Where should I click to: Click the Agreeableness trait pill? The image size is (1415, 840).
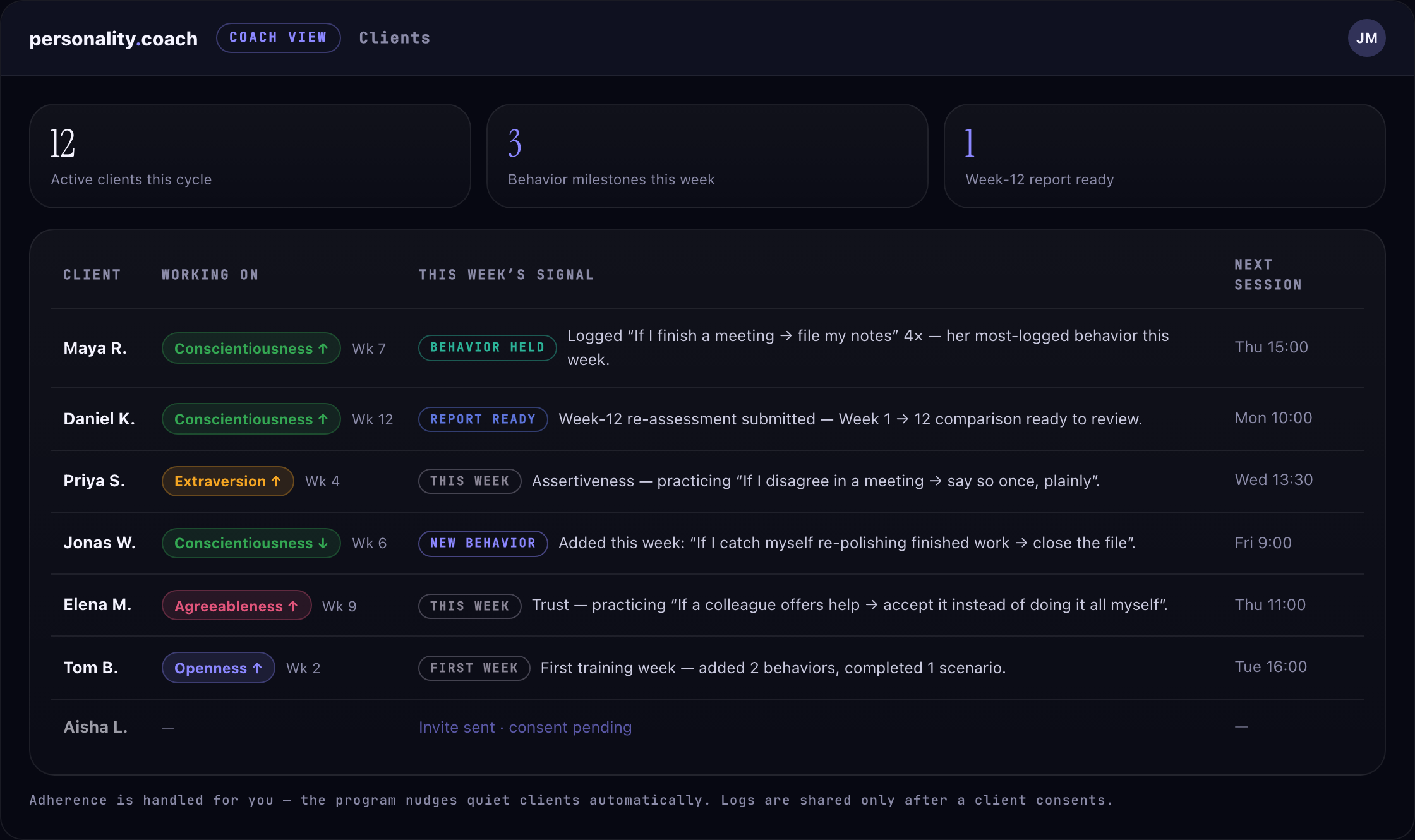coord(236,606)
